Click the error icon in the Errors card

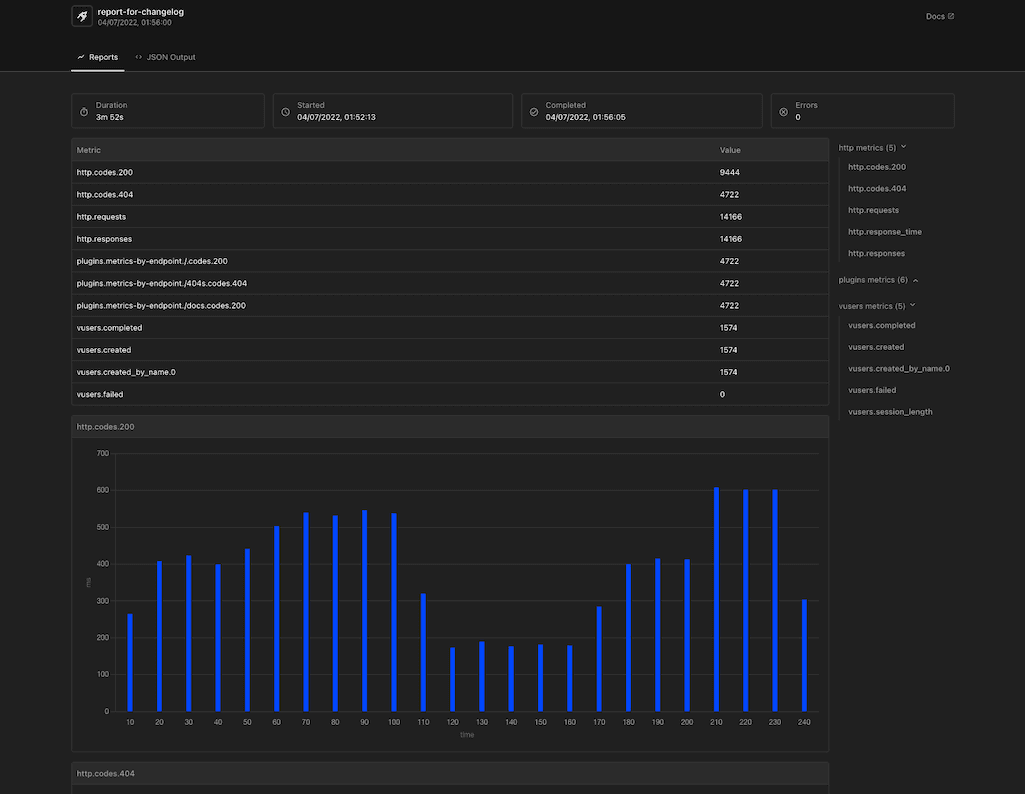pos(780,110)
